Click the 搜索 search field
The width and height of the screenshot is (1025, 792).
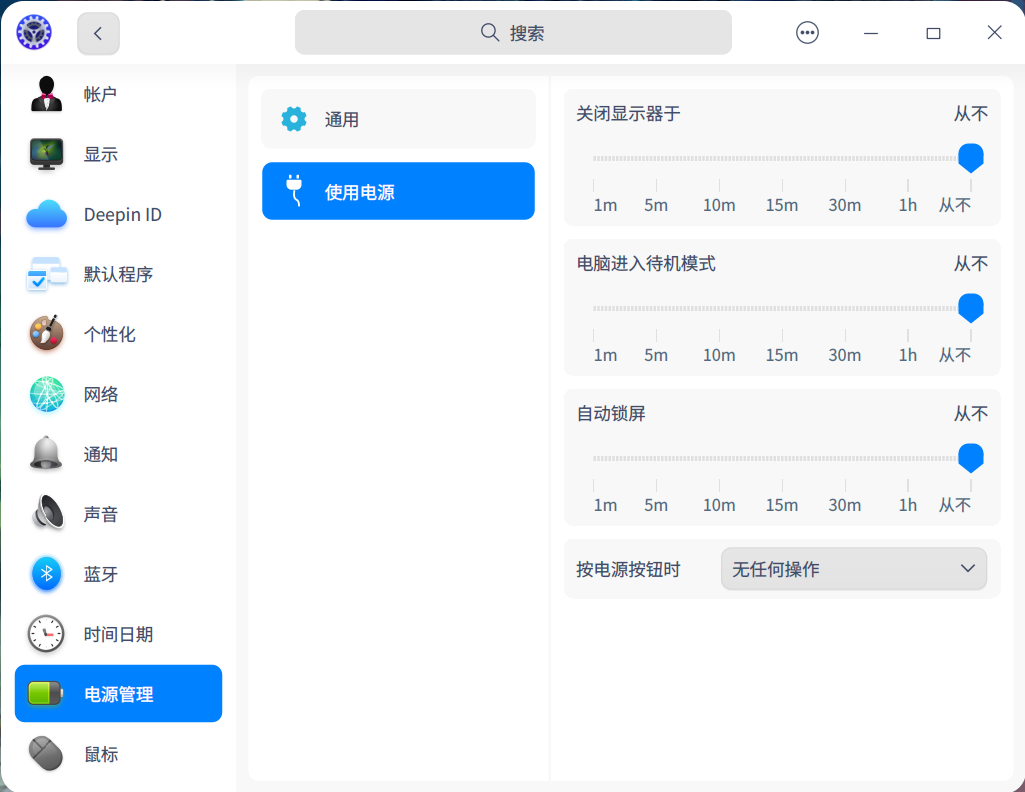point(512,32)
